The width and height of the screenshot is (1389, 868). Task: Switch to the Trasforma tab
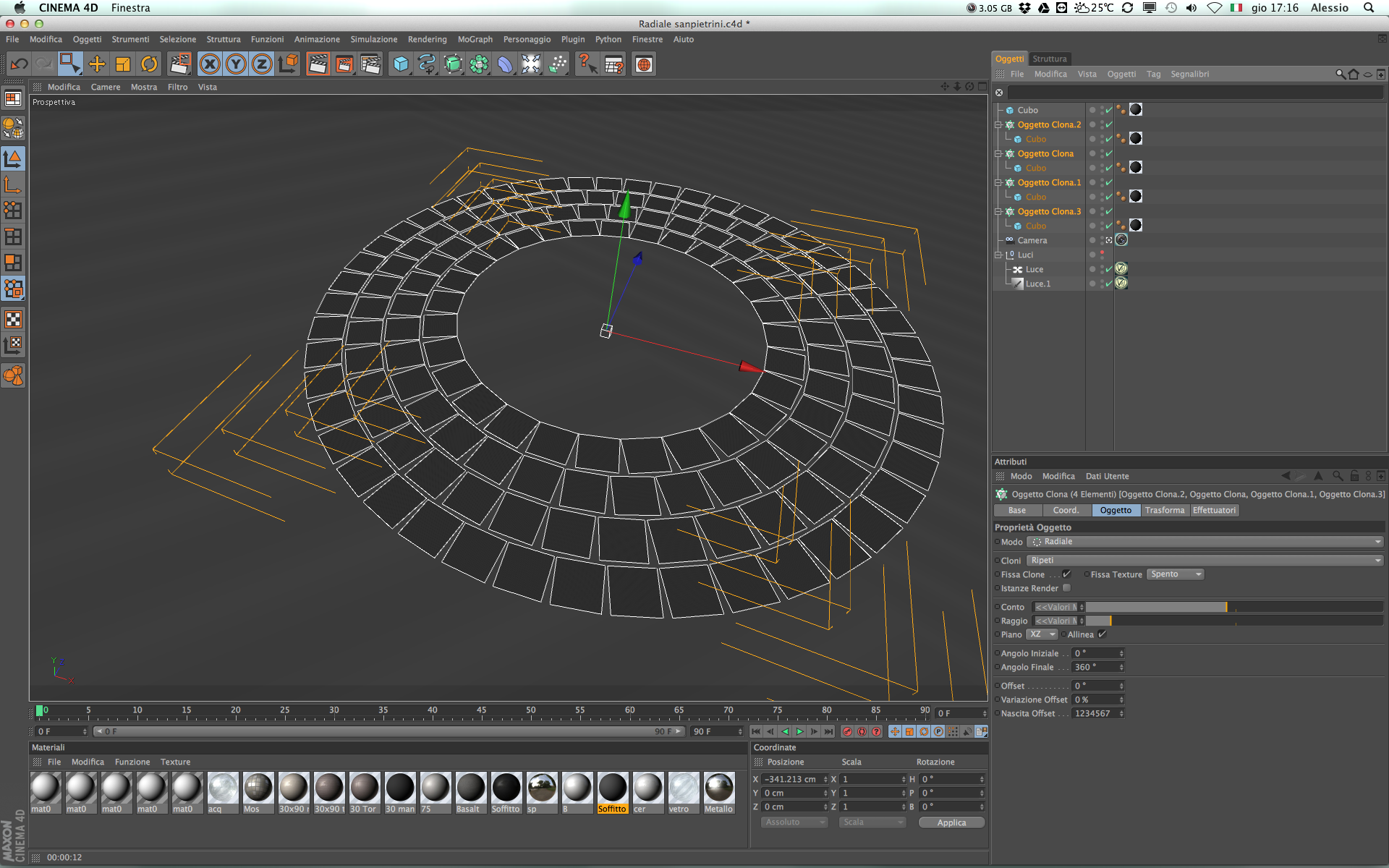tap(1164, 510)
